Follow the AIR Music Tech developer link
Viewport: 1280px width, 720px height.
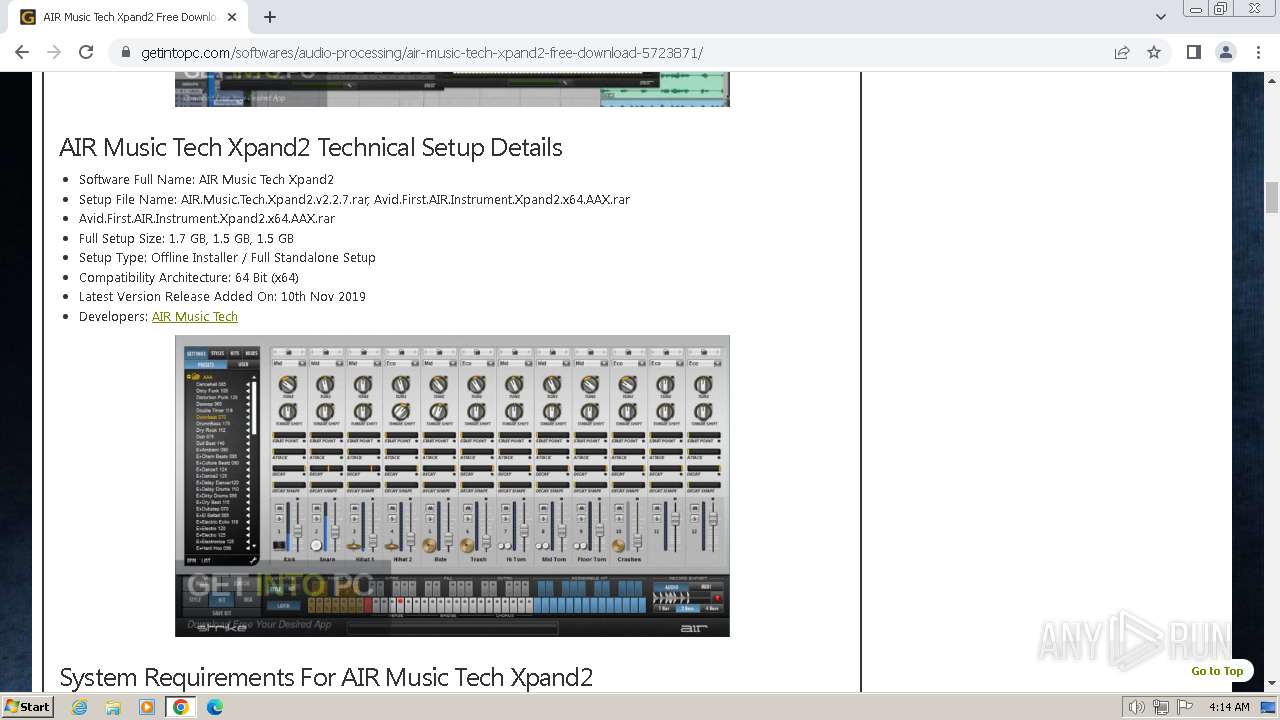[x=195, y=316]
